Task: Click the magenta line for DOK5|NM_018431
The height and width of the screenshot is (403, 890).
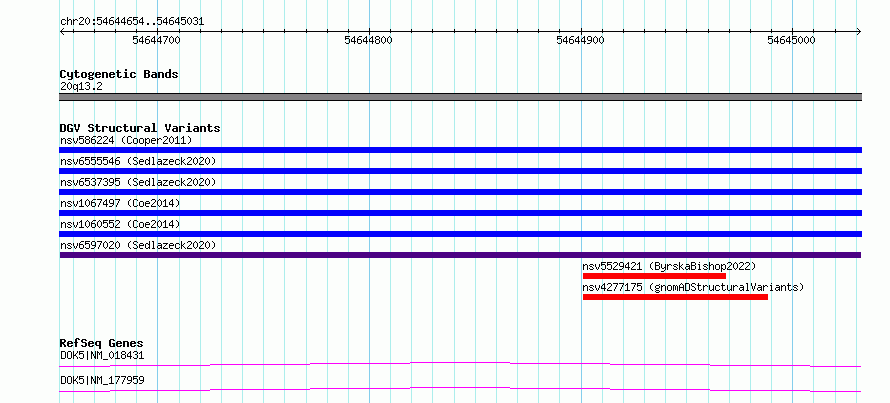Action: pyautogui.click(x=460, y=364)
